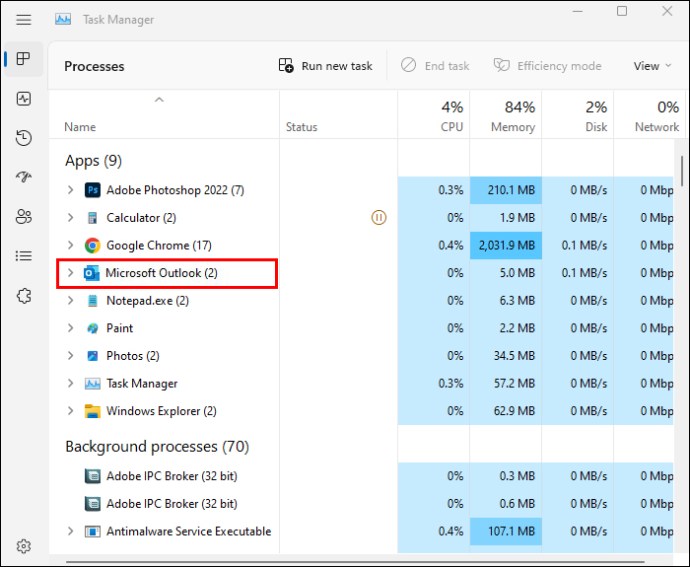Click the Run new task button
This screenshot has width=690, height=567.
click(325, 66)
